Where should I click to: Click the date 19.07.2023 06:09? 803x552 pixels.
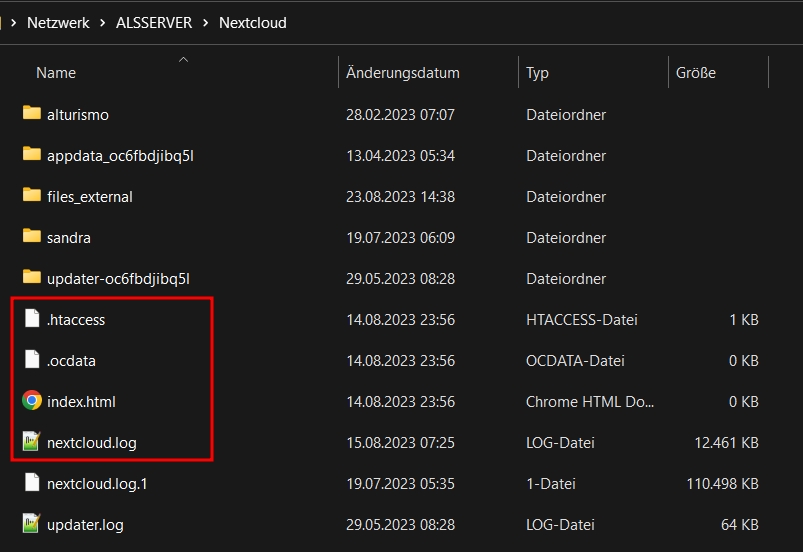tap(400, 238)
